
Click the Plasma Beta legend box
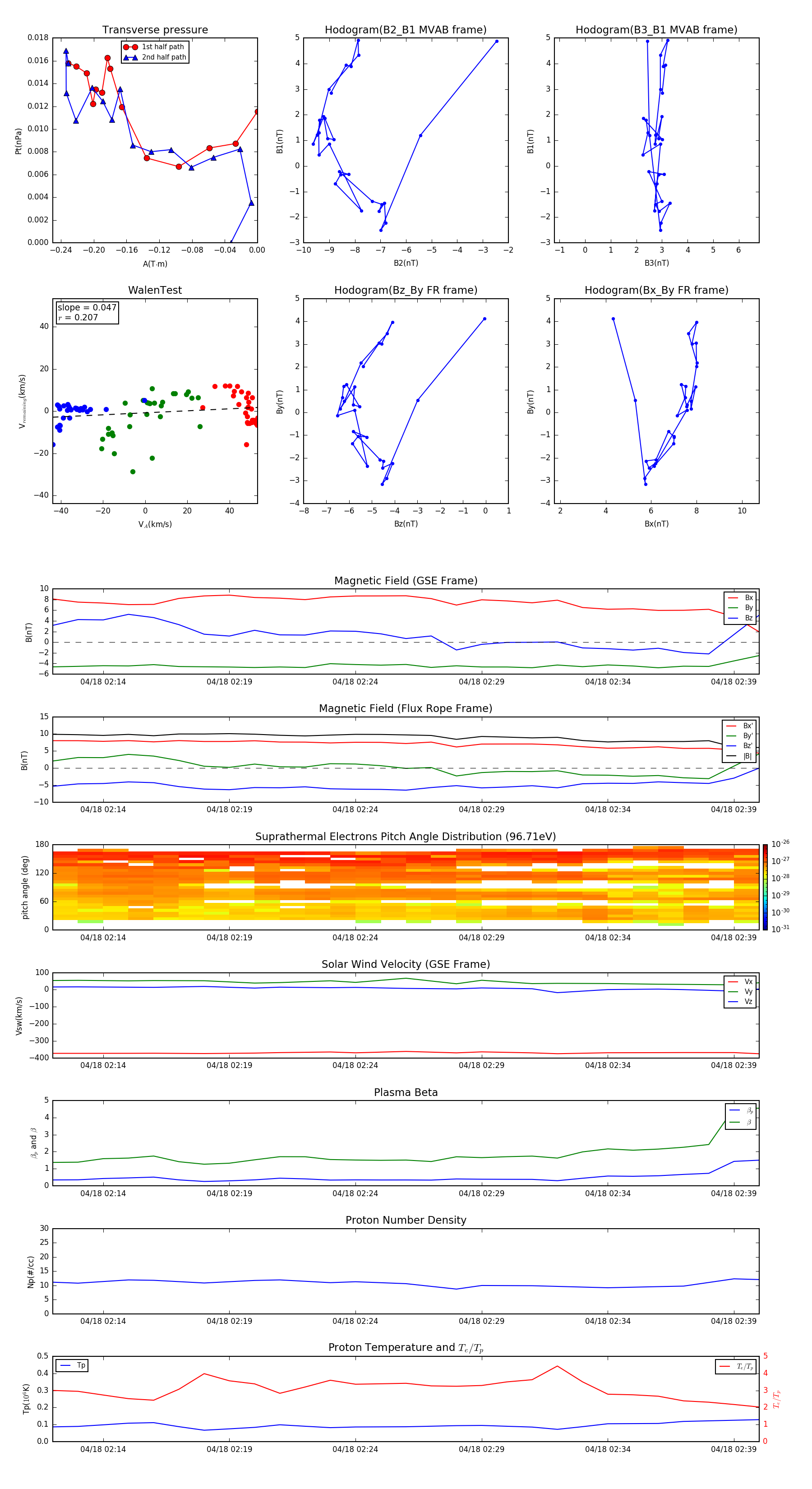coord(740,1116)
